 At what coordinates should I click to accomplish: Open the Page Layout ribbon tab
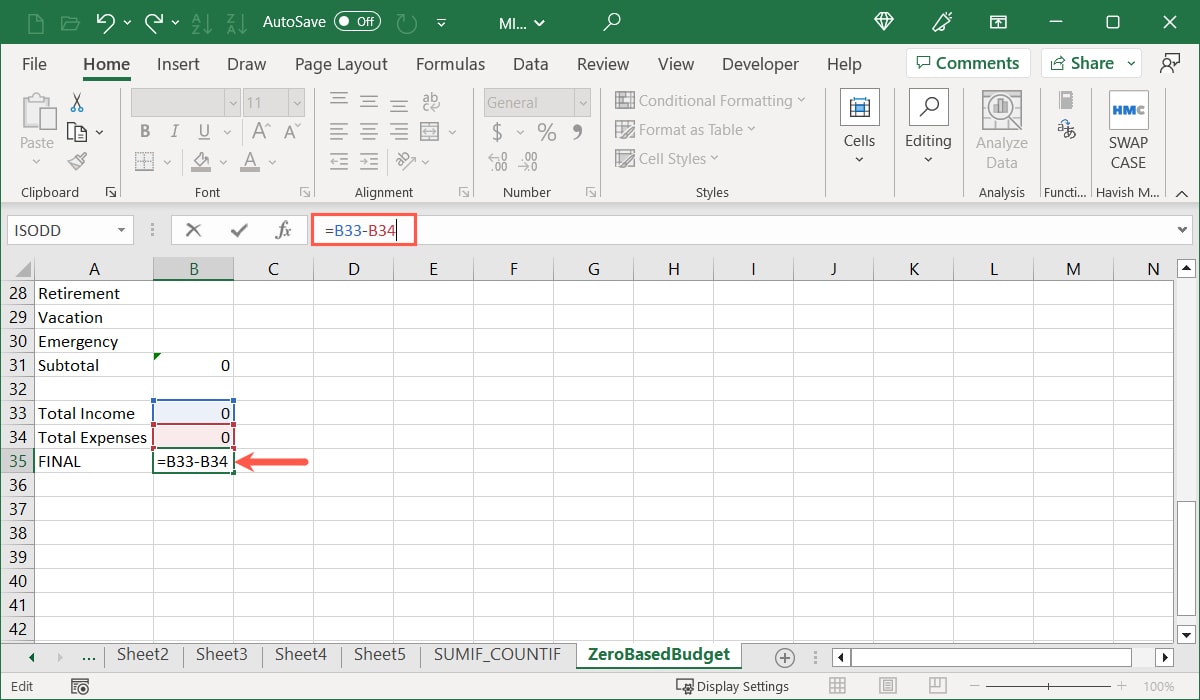(341, 64)
